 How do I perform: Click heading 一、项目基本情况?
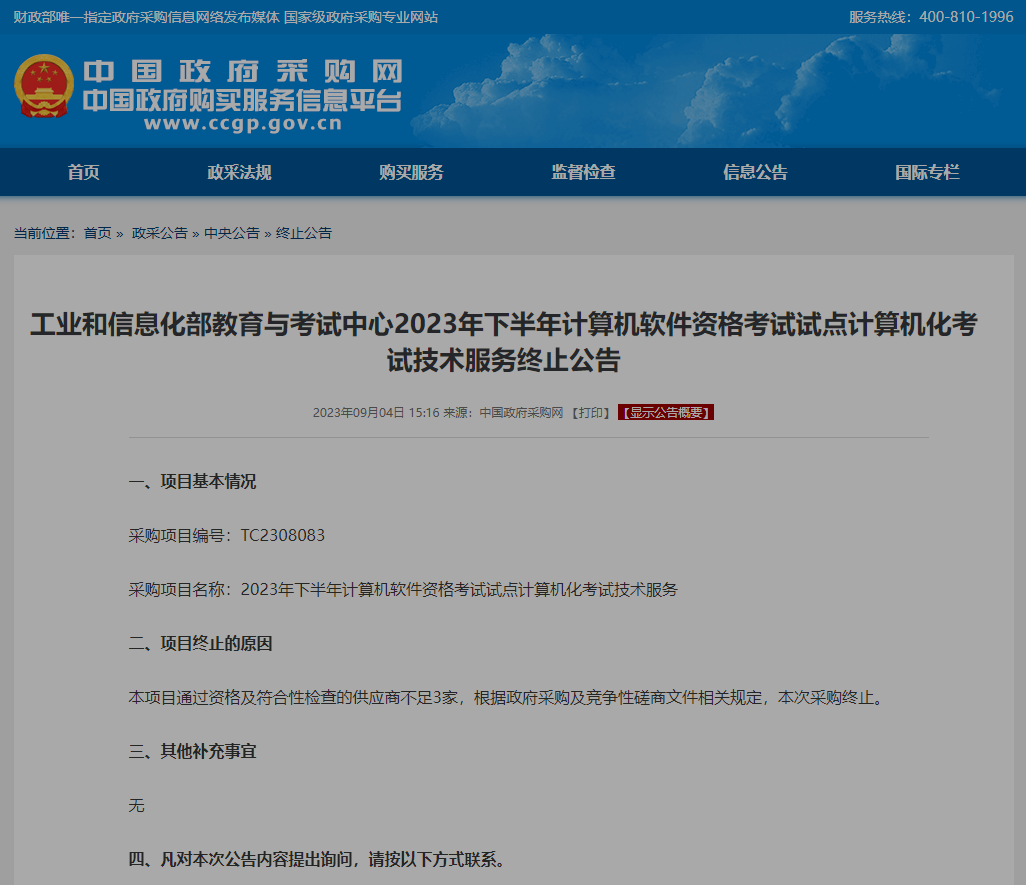192,481
